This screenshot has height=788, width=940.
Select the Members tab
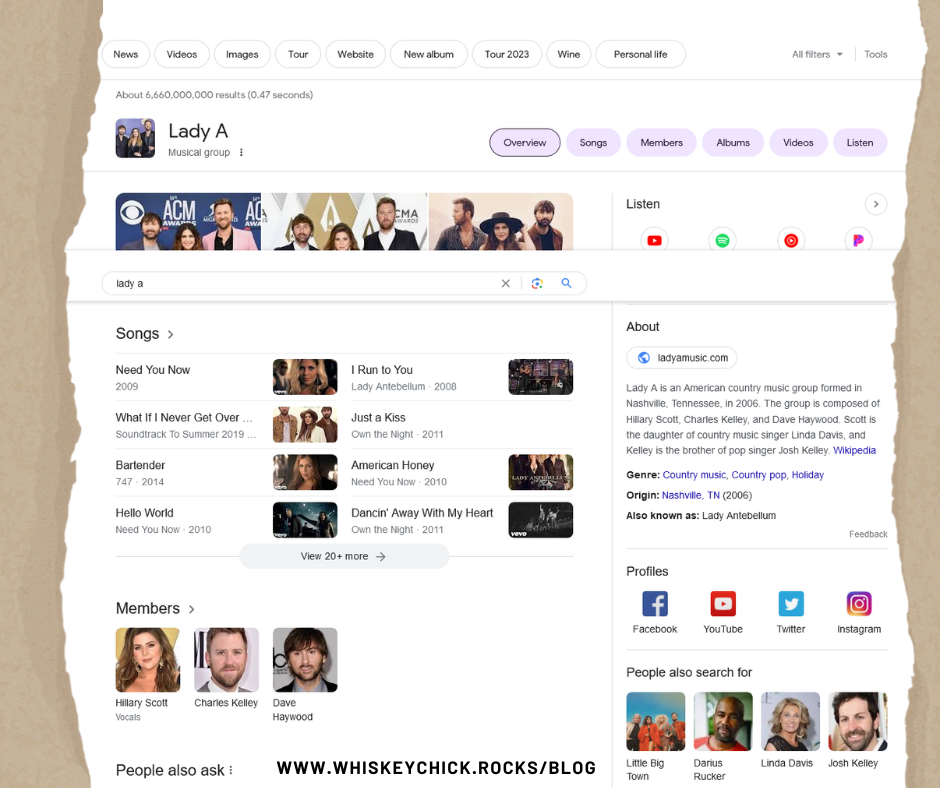pos(661,143)
